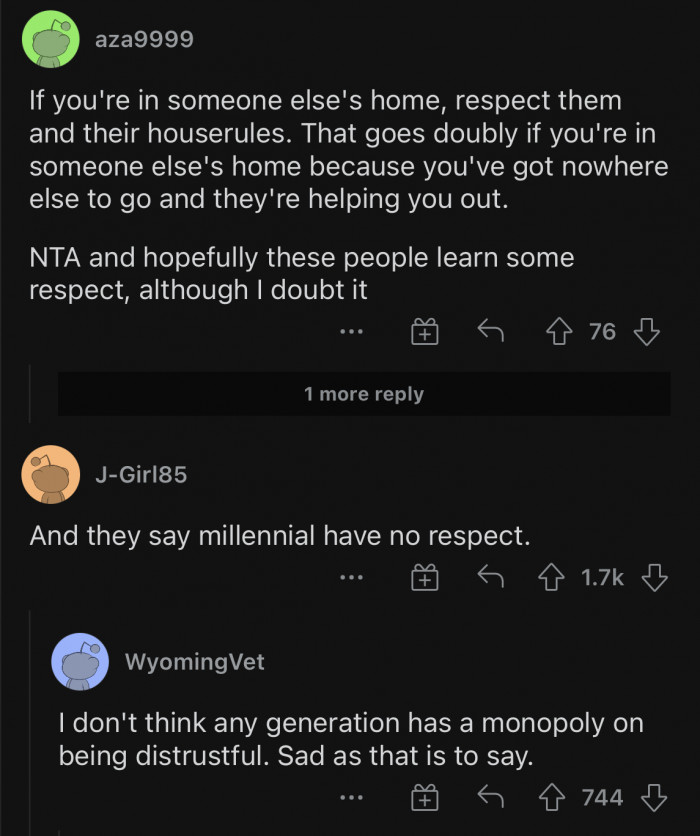Open overflow menu on J-Girl85's comment
The image size is (700, 836).
click(x=351, y=577)
